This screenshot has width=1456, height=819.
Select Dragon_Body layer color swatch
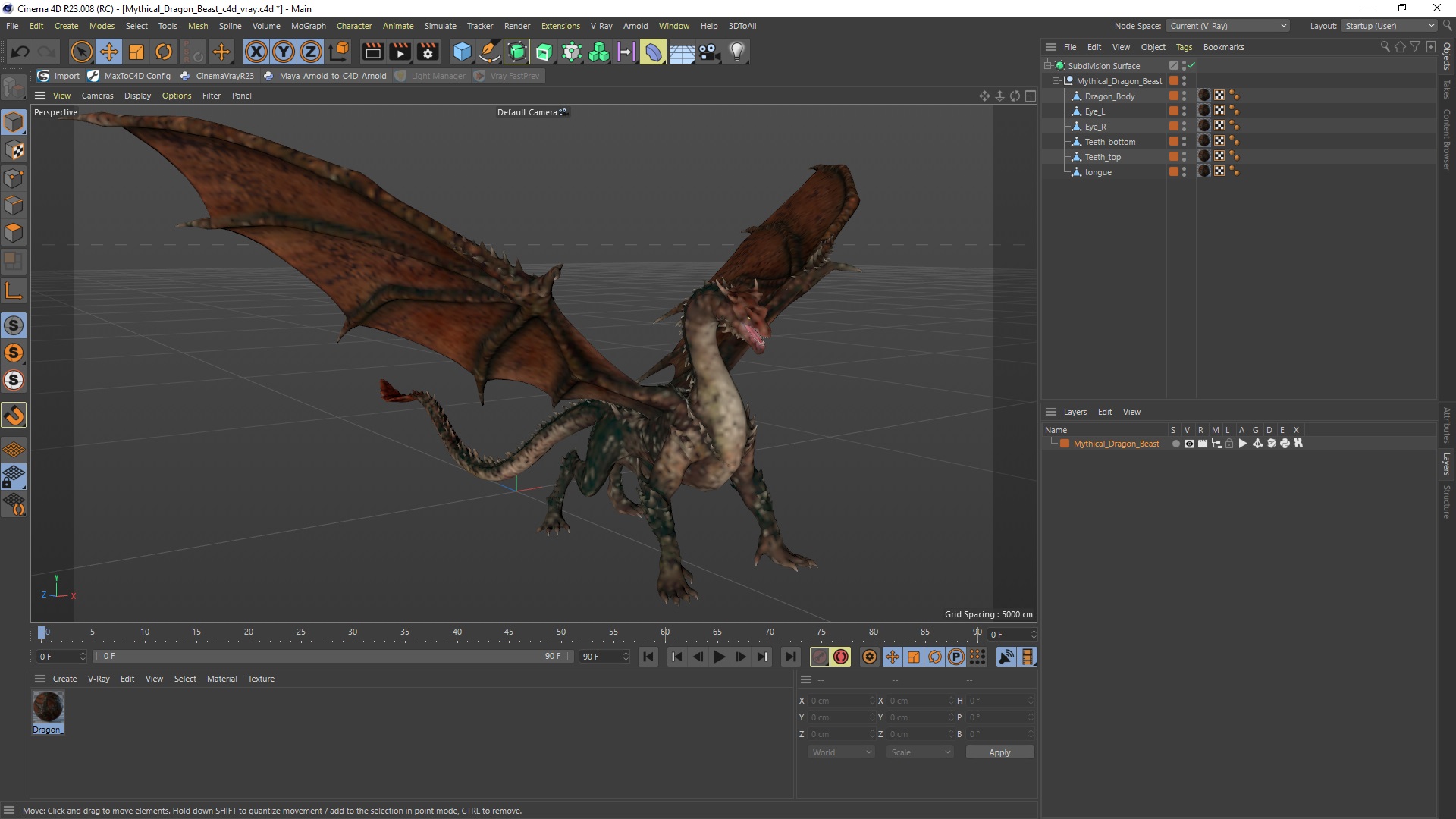(x=1174, y=96)
